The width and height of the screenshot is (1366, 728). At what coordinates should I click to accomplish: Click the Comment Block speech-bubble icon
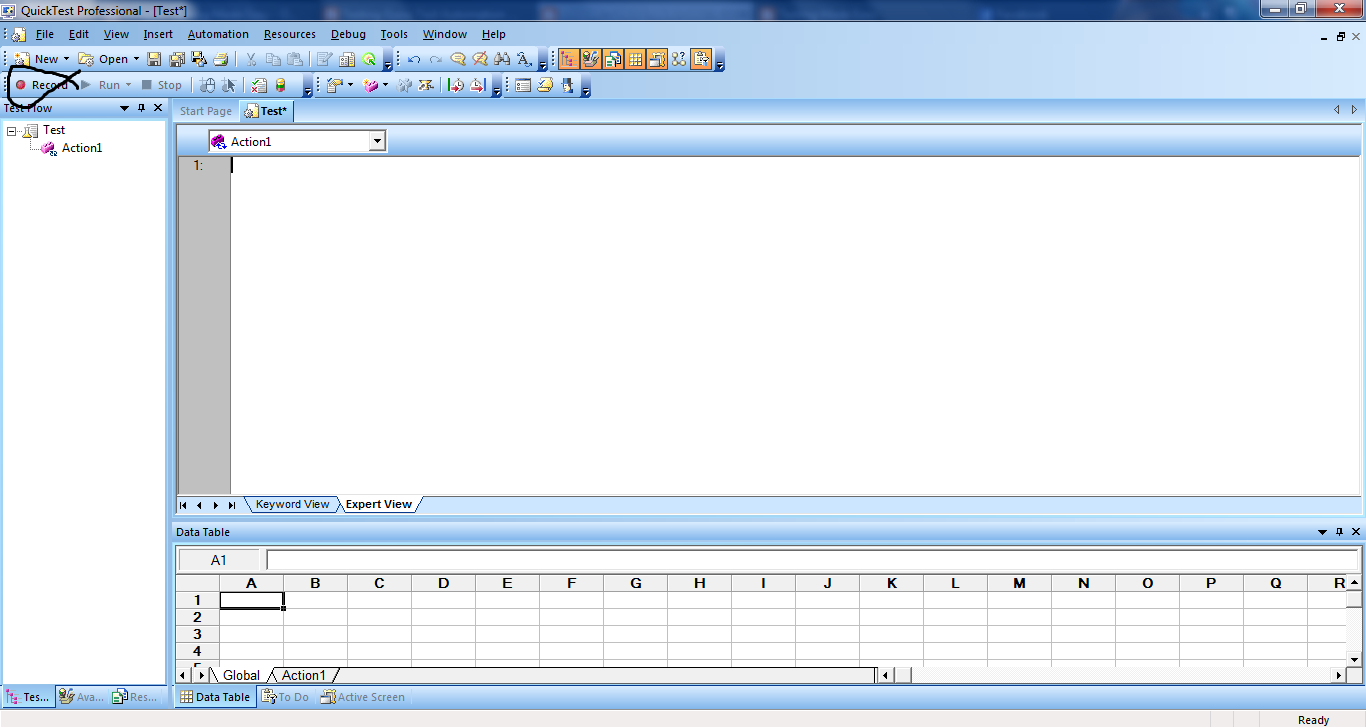click(458, 59)
